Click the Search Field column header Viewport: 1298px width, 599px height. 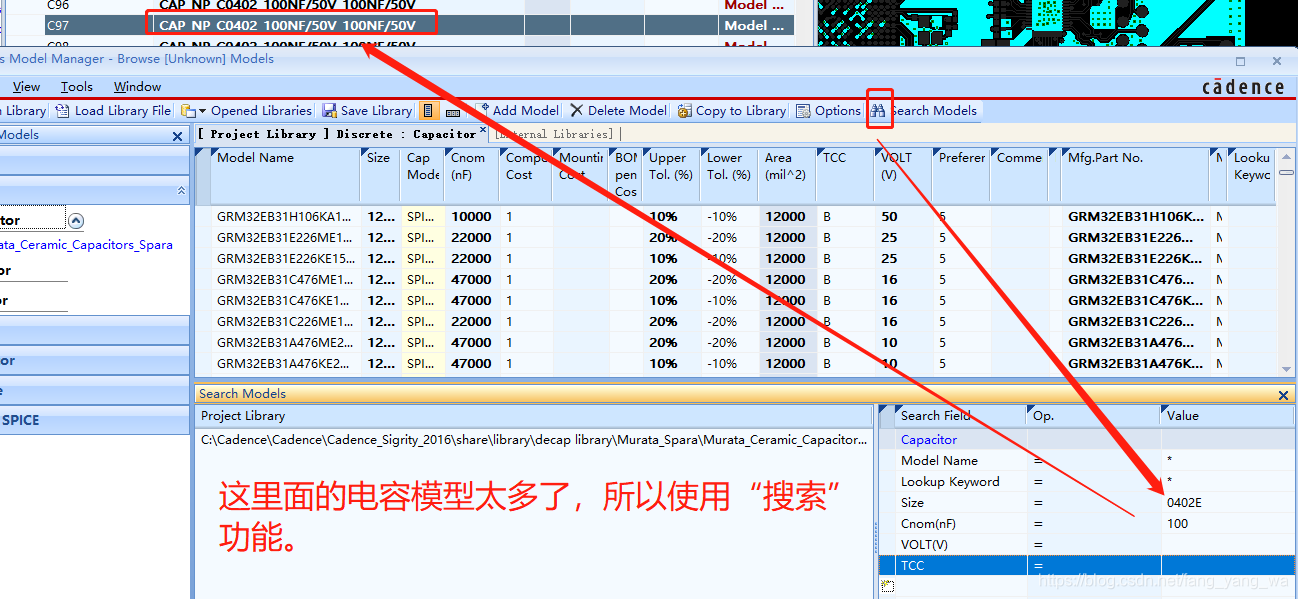tap(960, 416)
